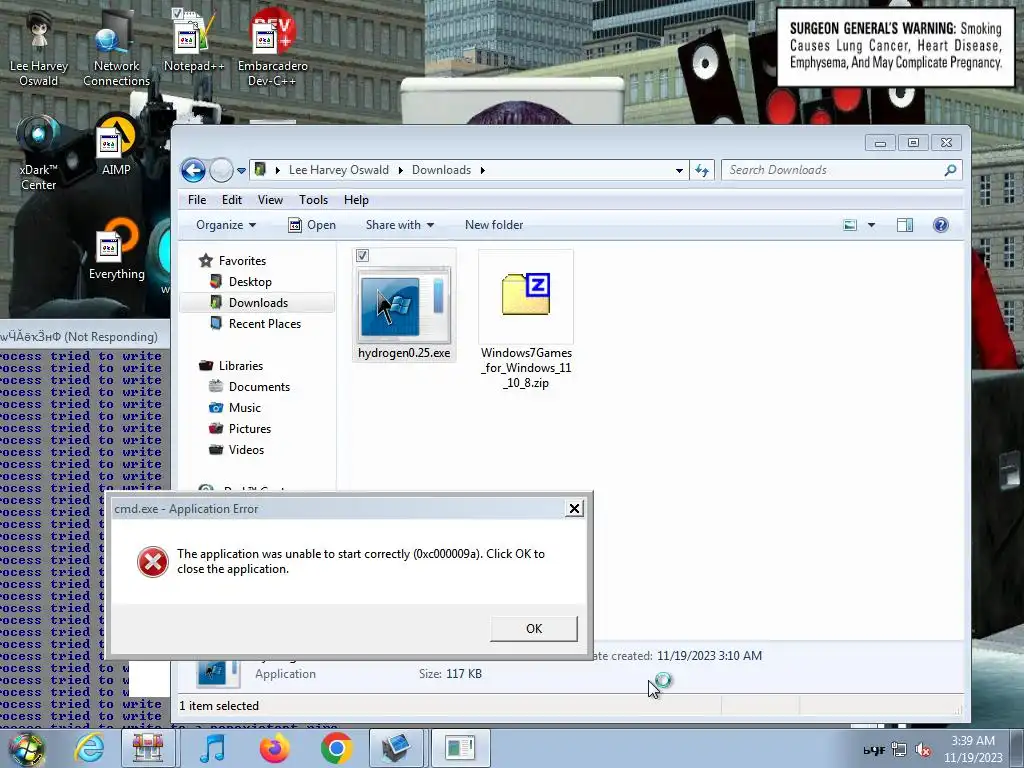Viewport: 1024px width, 768px height.
Task: Open the Lee Harvey Oswald desktop icon
Action: tap(39, 49)
